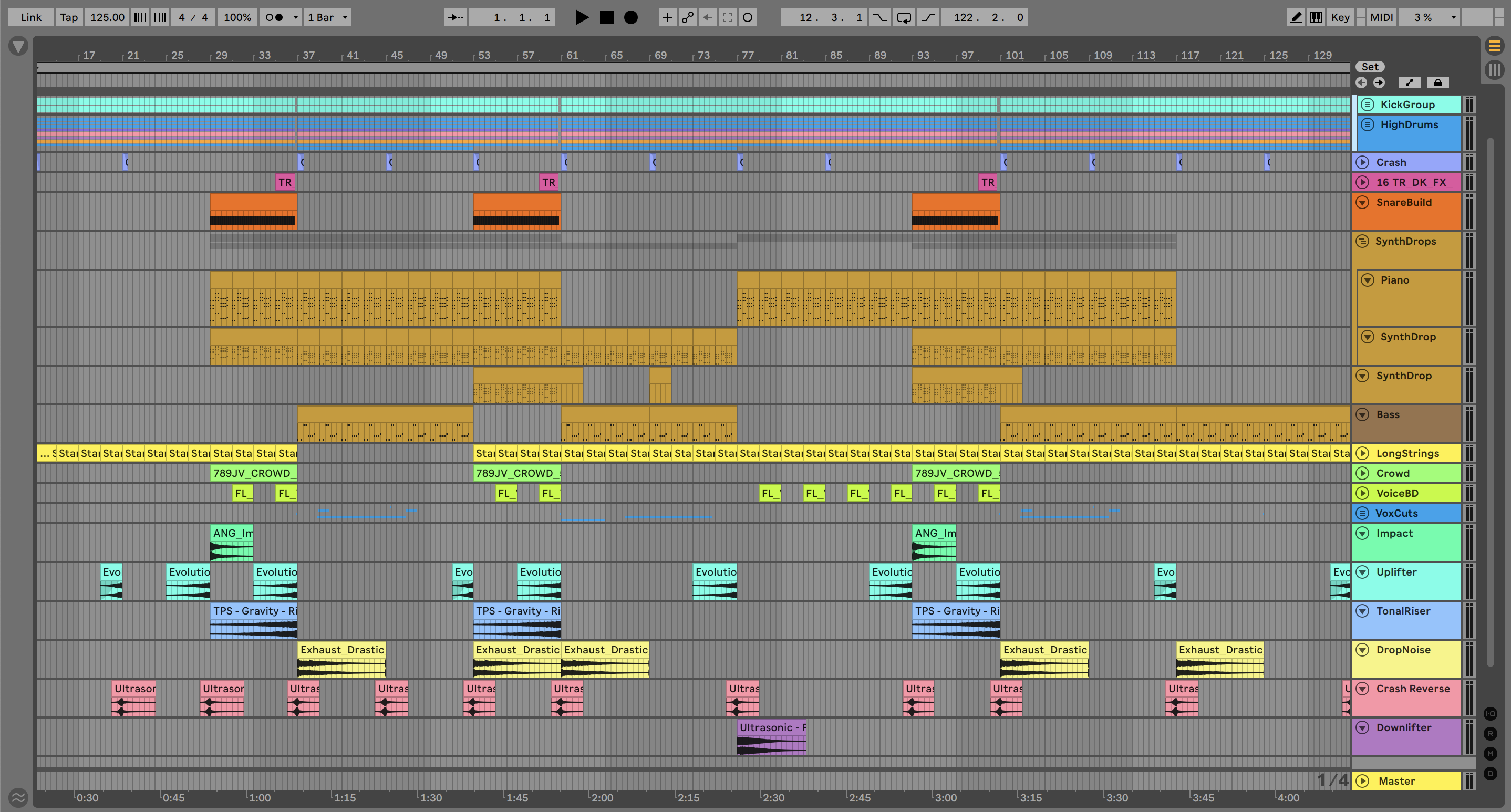Select the Ultrasonic clip on Downlifter track
The image size is (1511, 812).
771,727
